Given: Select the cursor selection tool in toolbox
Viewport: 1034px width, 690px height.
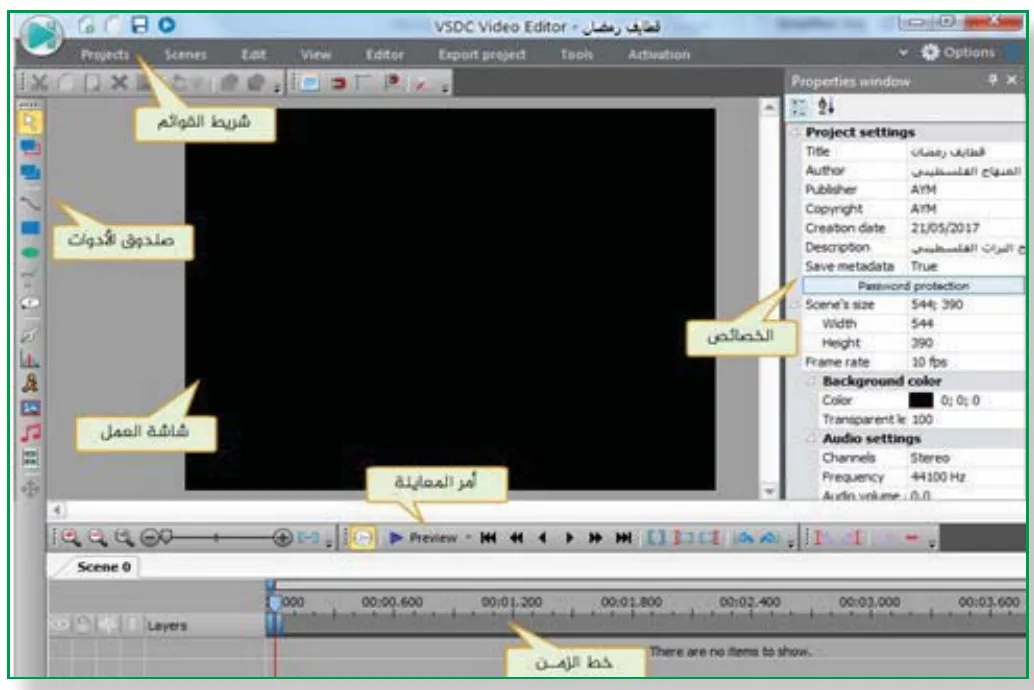Looking at the screenshot, I should click(30, 122).
